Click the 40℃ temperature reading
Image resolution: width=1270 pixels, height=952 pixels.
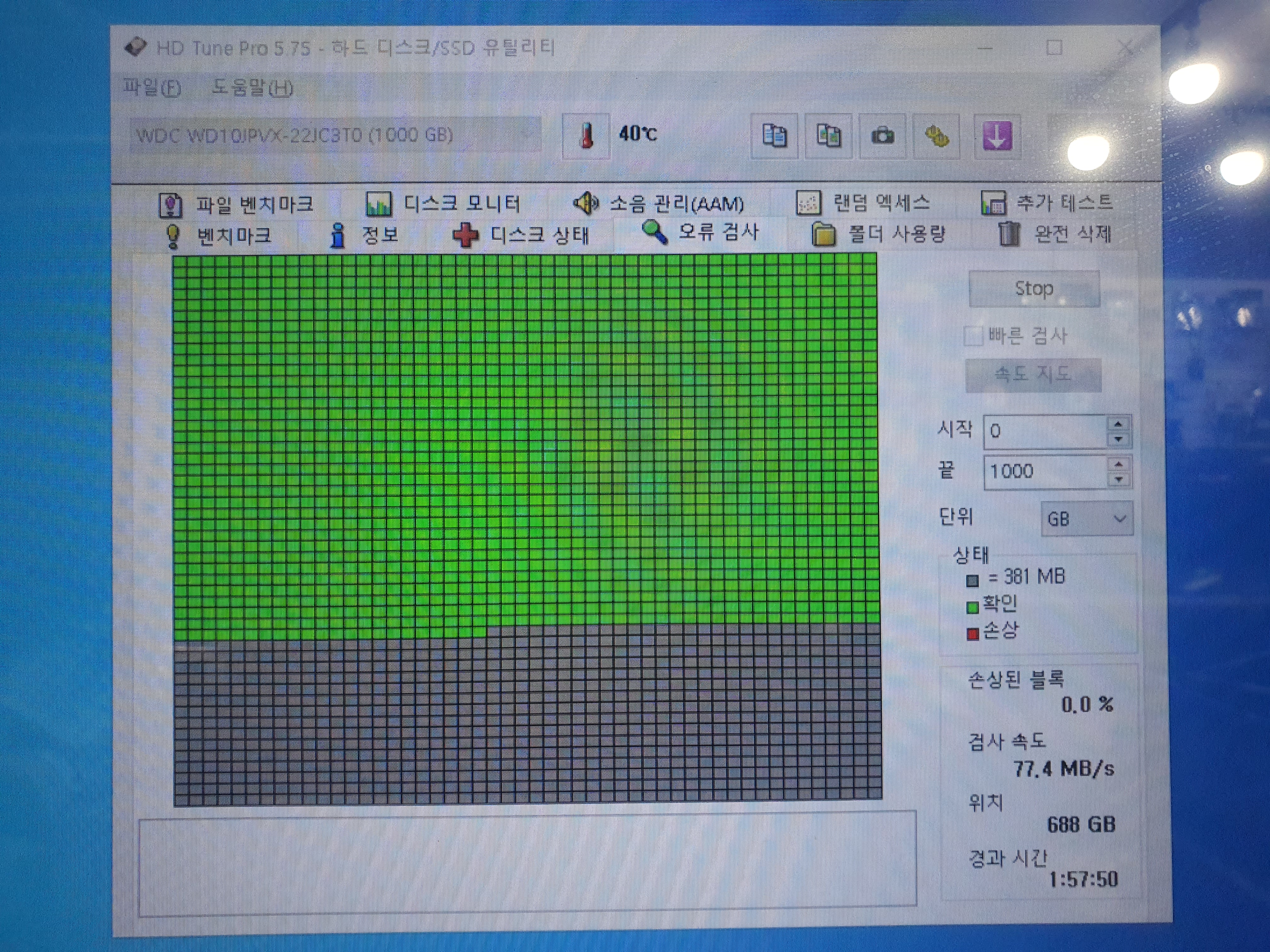(638, 134)
